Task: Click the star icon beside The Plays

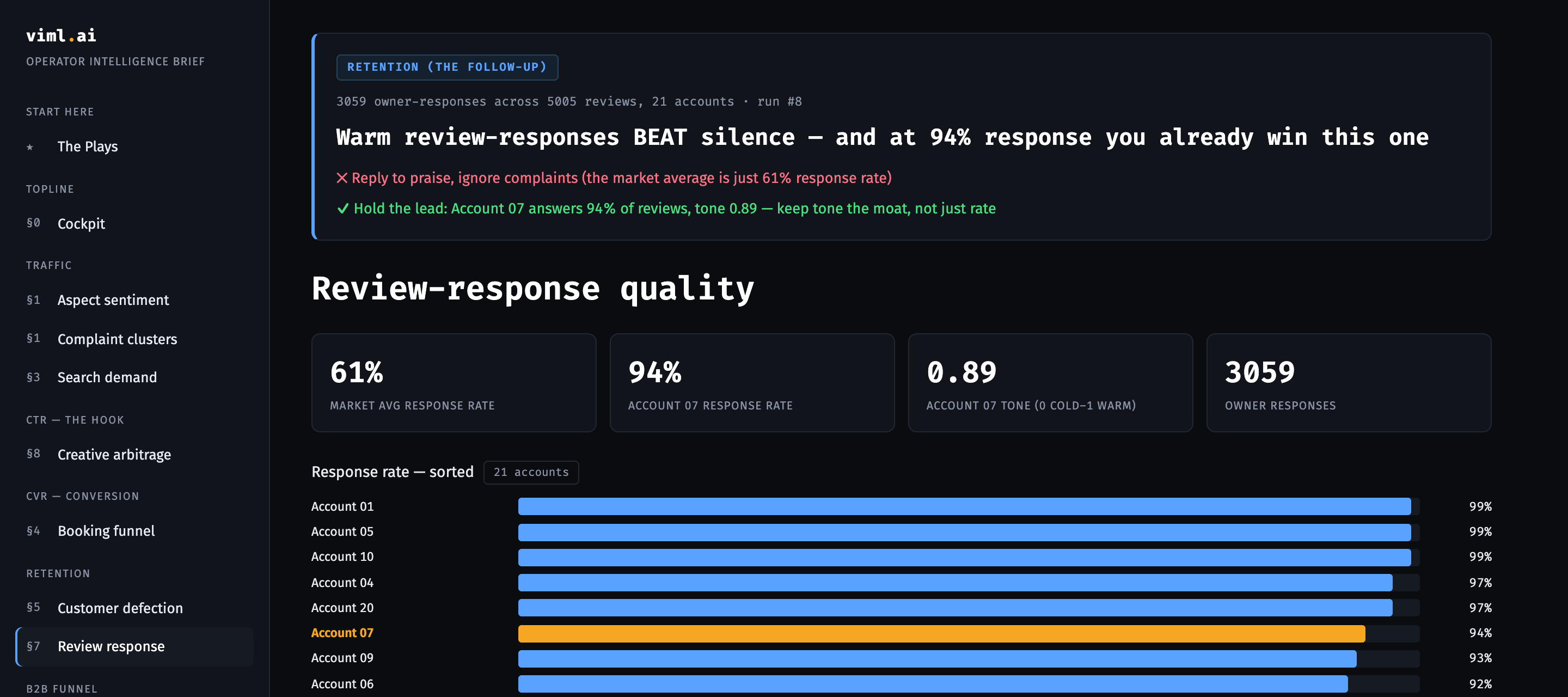Action: [30, 146]
